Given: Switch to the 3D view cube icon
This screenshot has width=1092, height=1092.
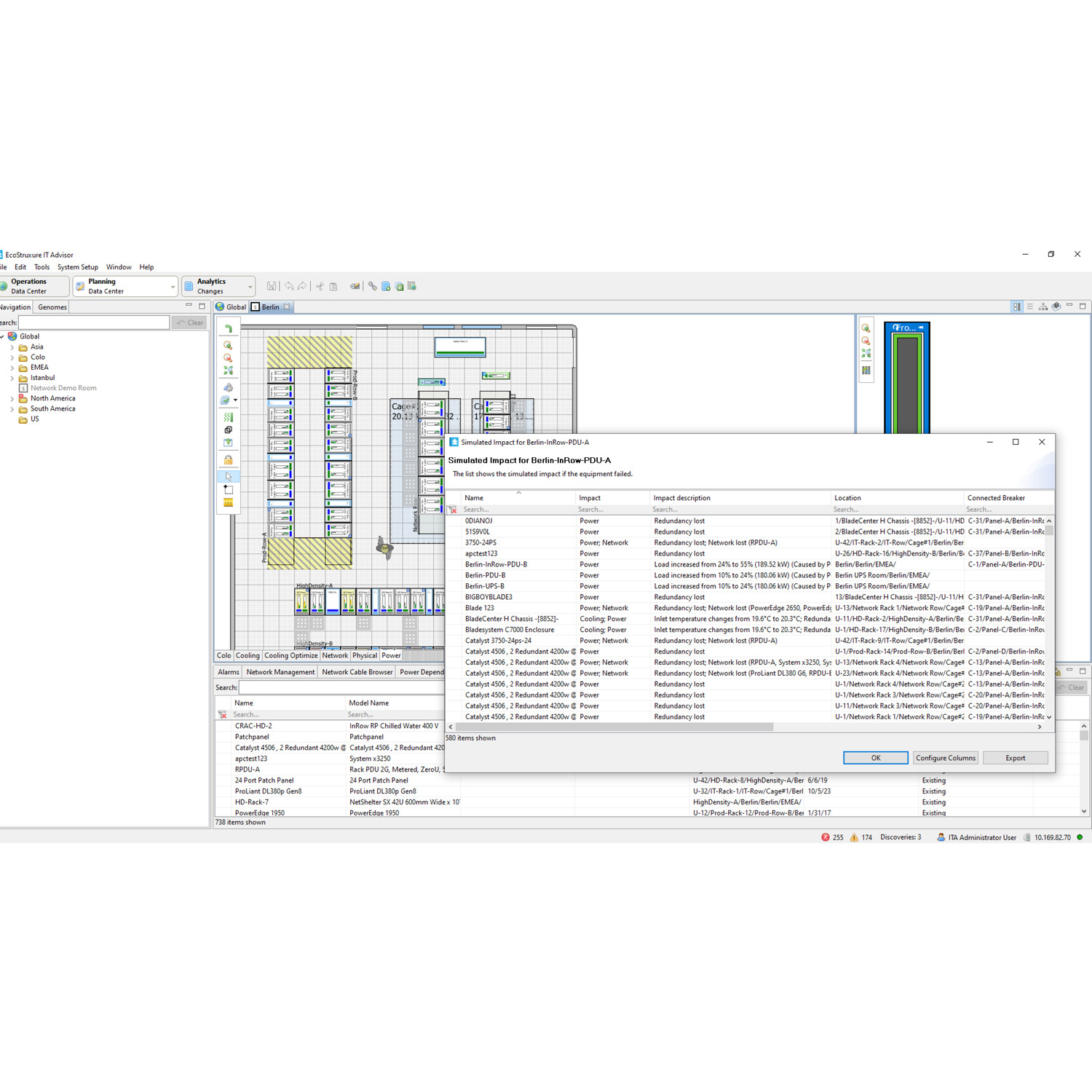Looking at the screenshot, I should click(1056, 306).
